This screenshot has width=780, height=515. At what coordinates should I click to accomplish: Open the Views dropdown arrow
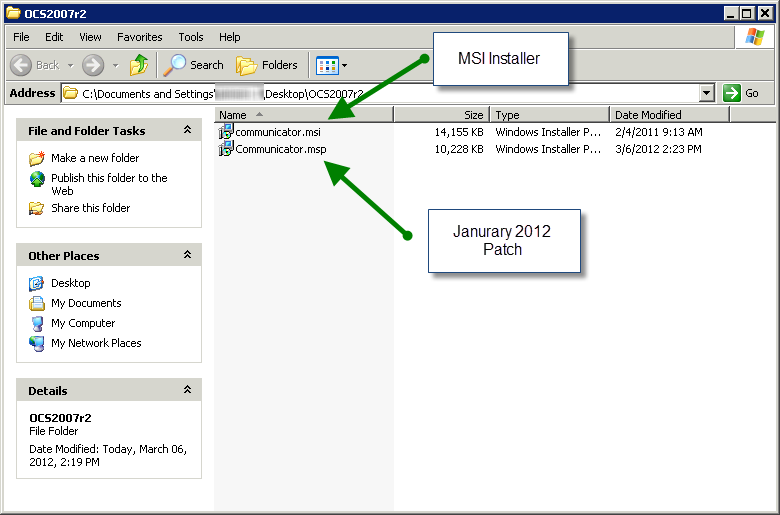[x=345, y=65]
